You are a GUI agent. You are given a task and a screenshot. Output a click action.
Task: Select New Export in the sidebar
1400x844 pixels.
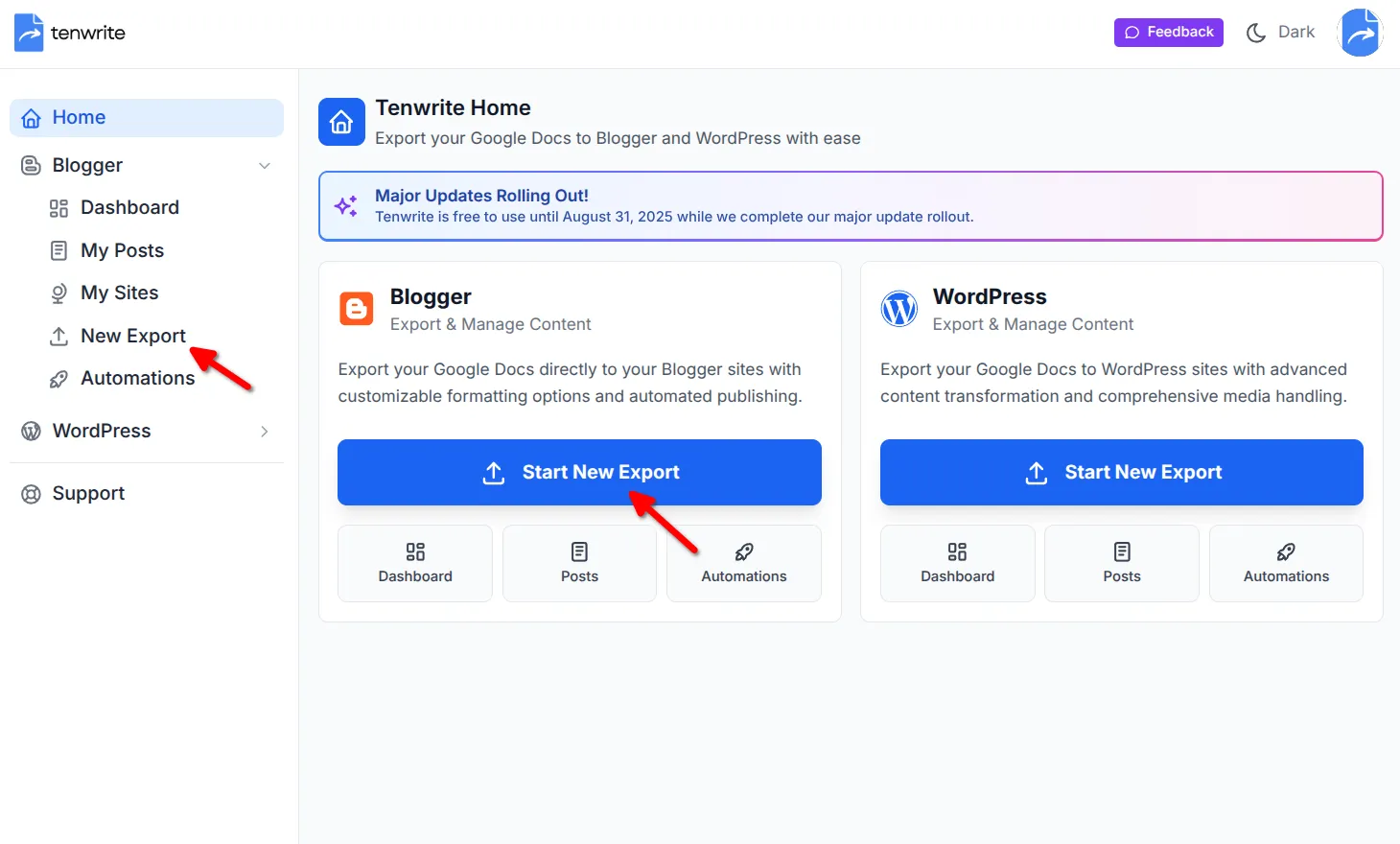point(132,336)
